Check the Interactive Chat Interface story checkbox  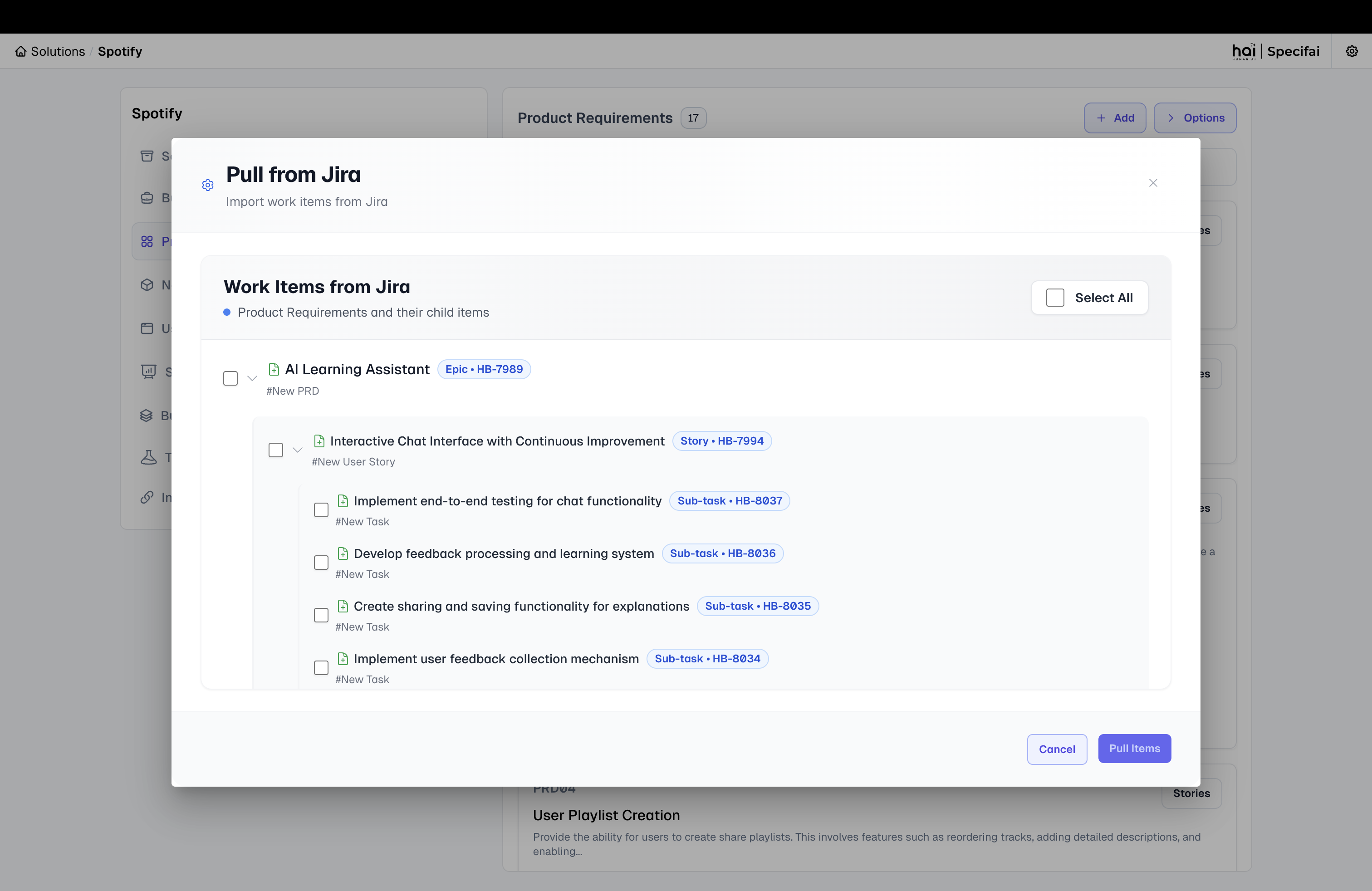click(276, 450)
